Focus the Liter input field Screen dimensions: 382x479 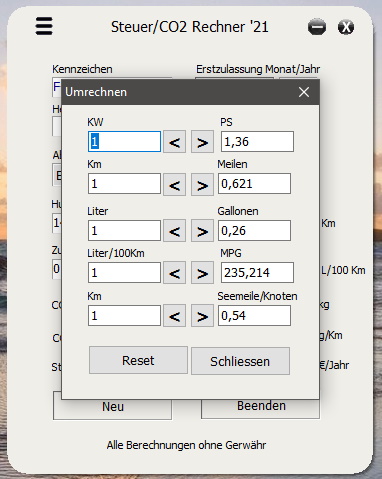pos(124,230)
